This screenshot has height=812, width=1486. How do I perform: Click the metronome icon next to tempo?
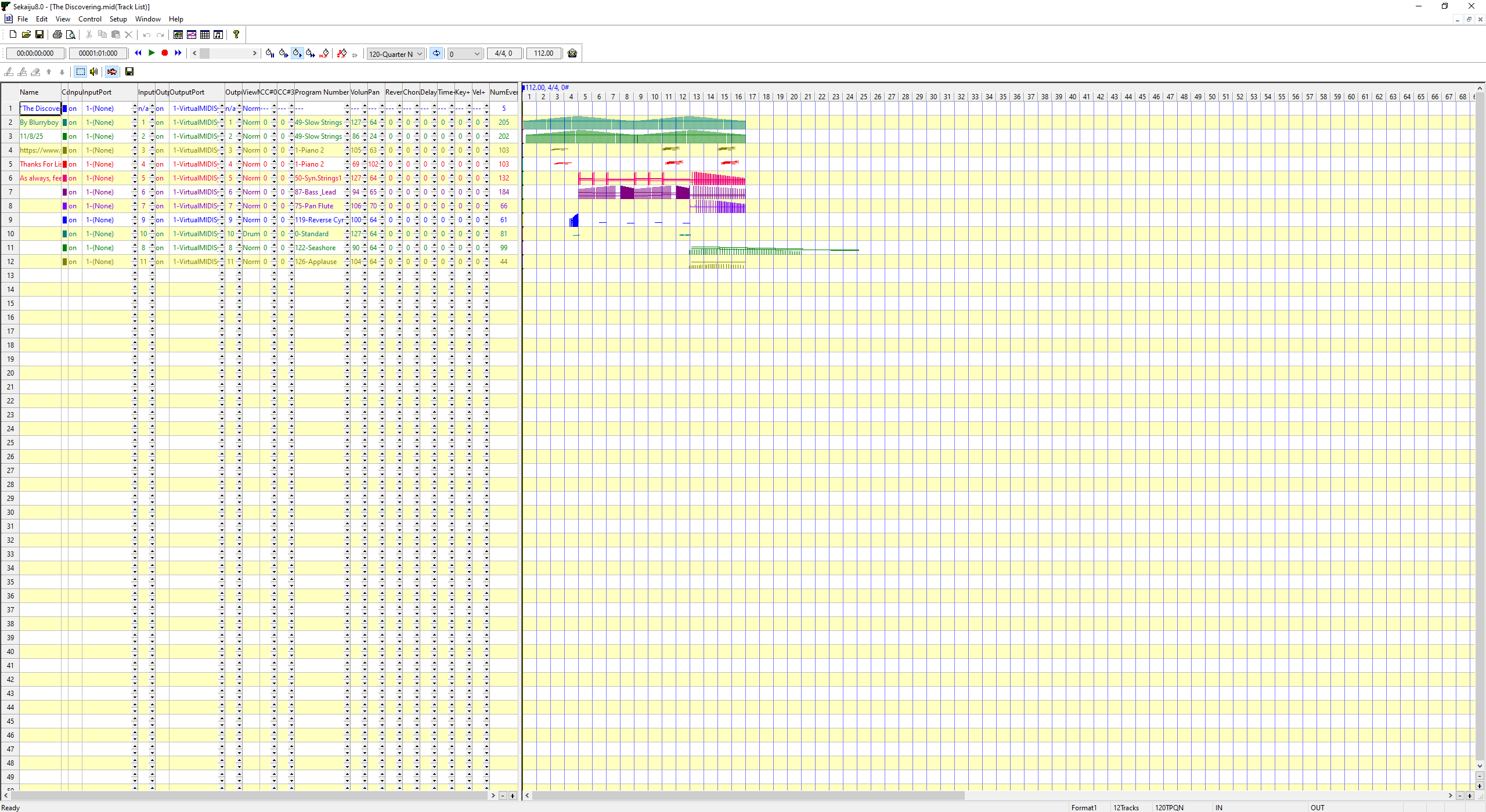point(572,53)
